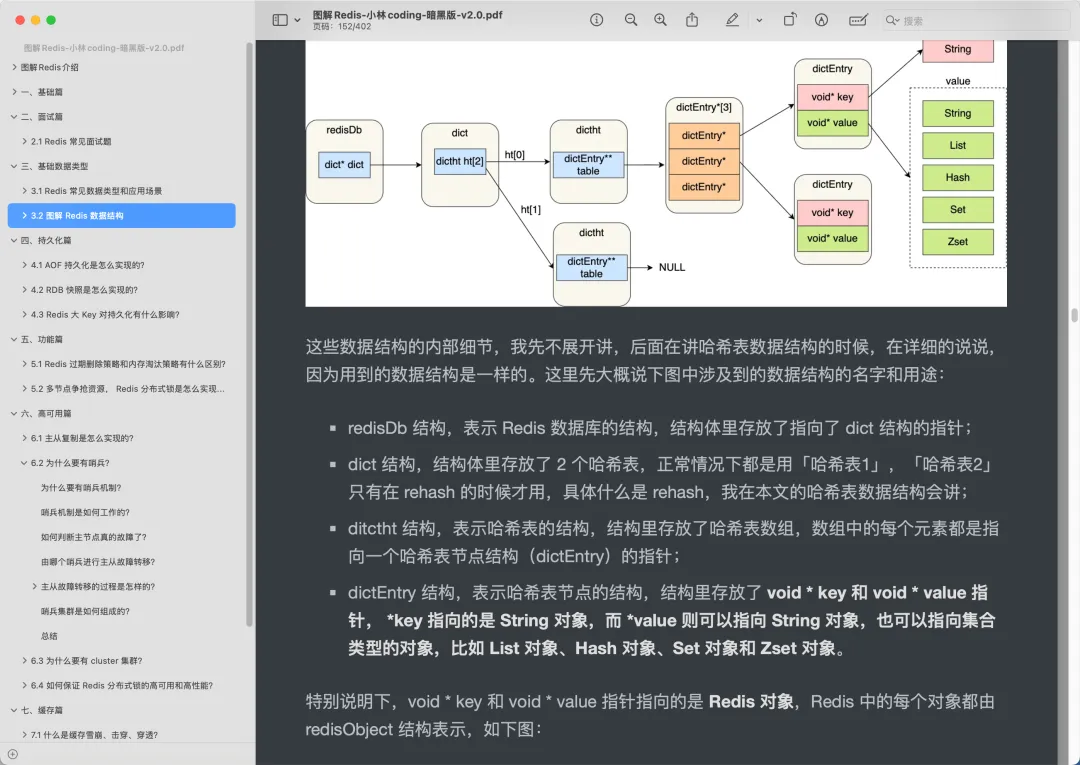The width and height of the screenshot is (1080, 765).
Task: Click the search field in toolbar
Action: click(975, 20)
